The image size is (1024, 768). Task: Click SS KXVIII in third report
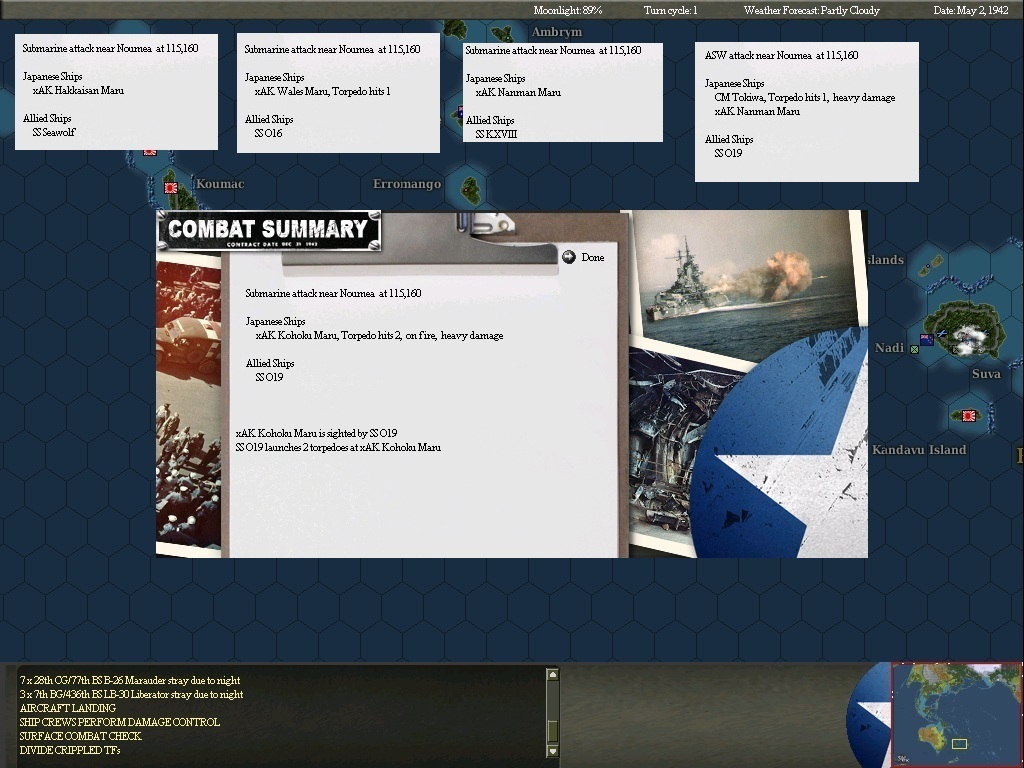(496, 134)
